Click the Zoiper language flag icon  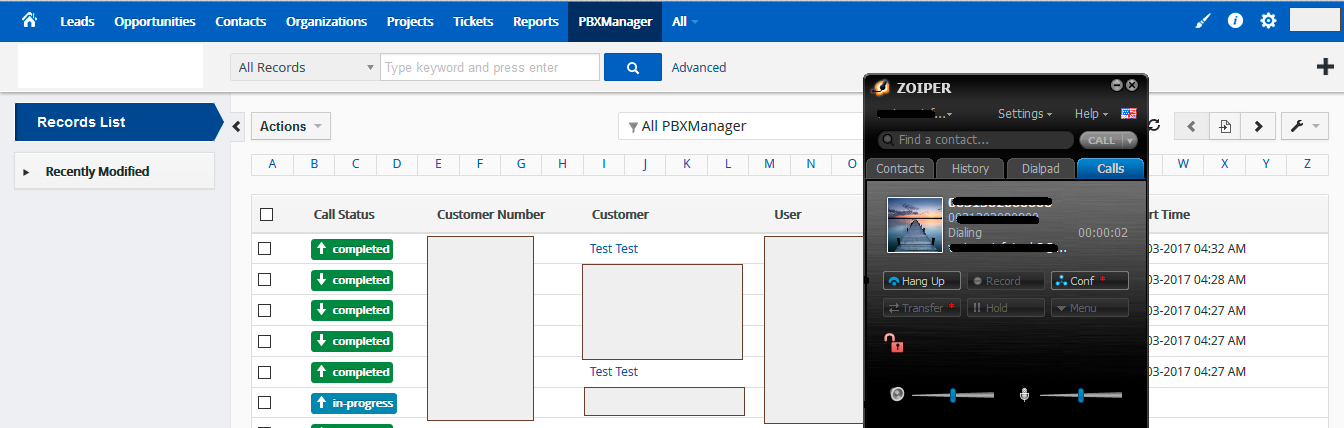(1129, 114)
